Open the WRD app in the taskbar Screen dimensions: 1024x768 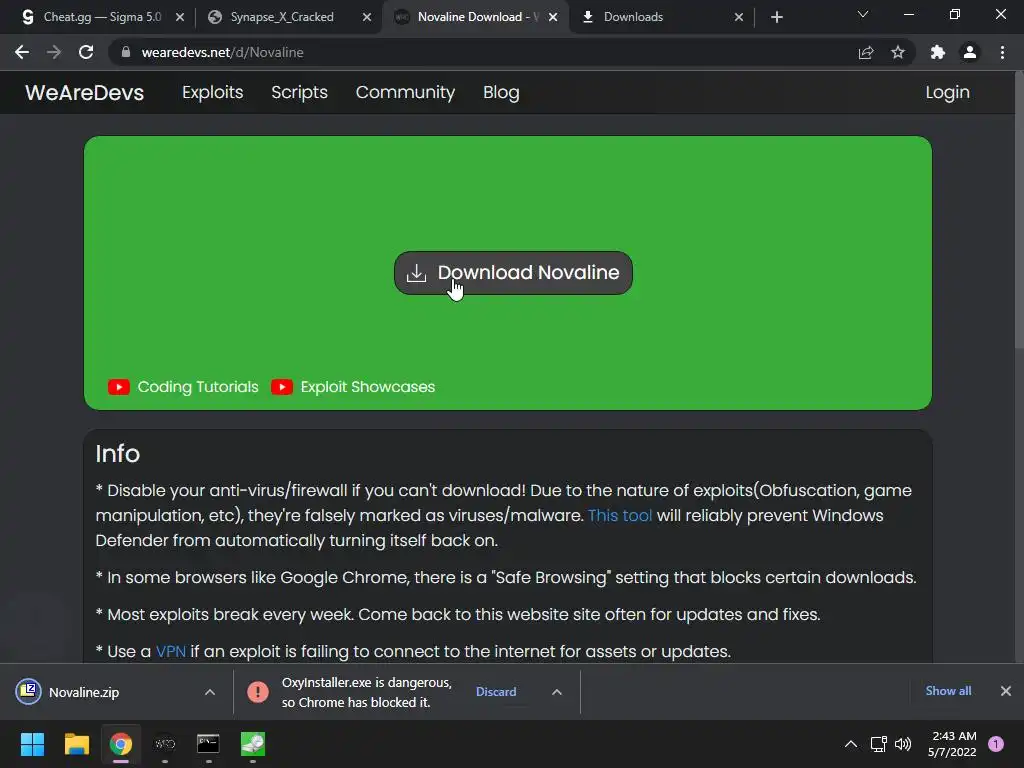(x=165, y=744)
